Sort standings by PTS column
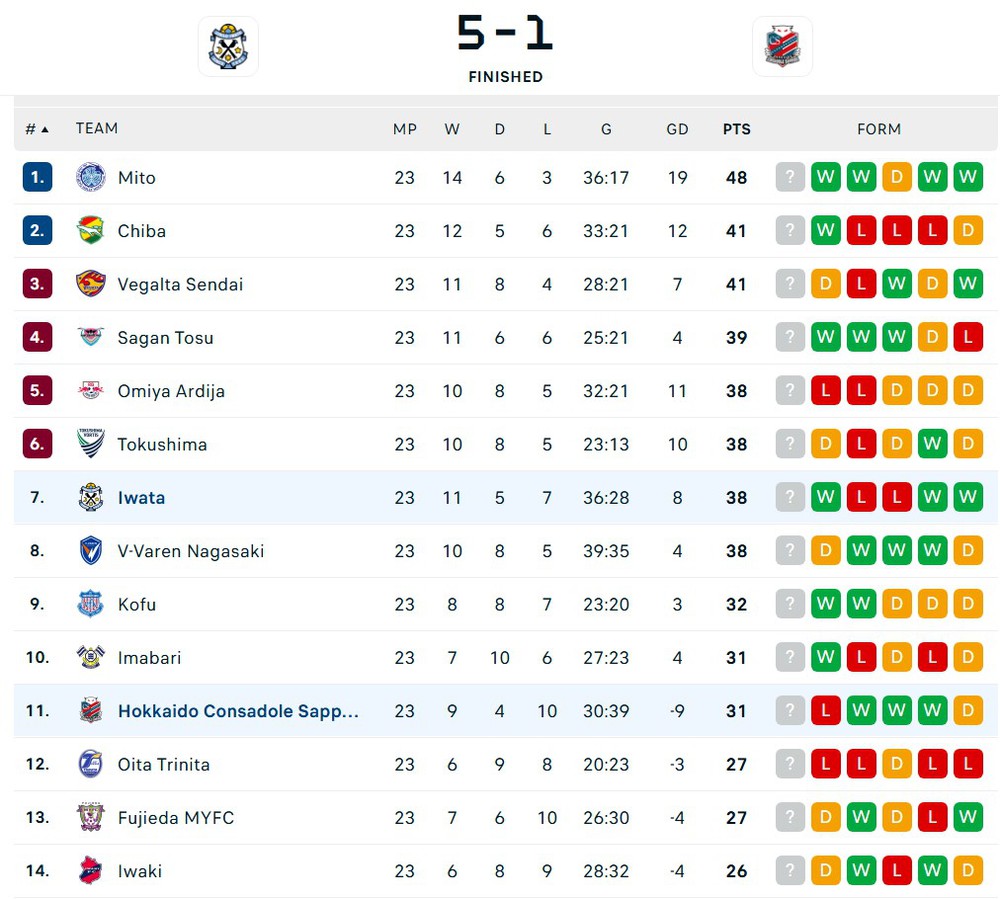This screenshot has width=1000, height=899. [737, 129]
